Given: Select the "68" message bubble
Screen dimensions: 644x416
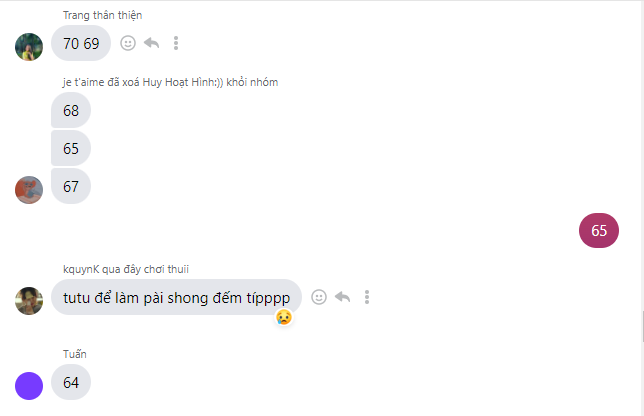Looking at the screenshot, I should click(x=71, y=110).
